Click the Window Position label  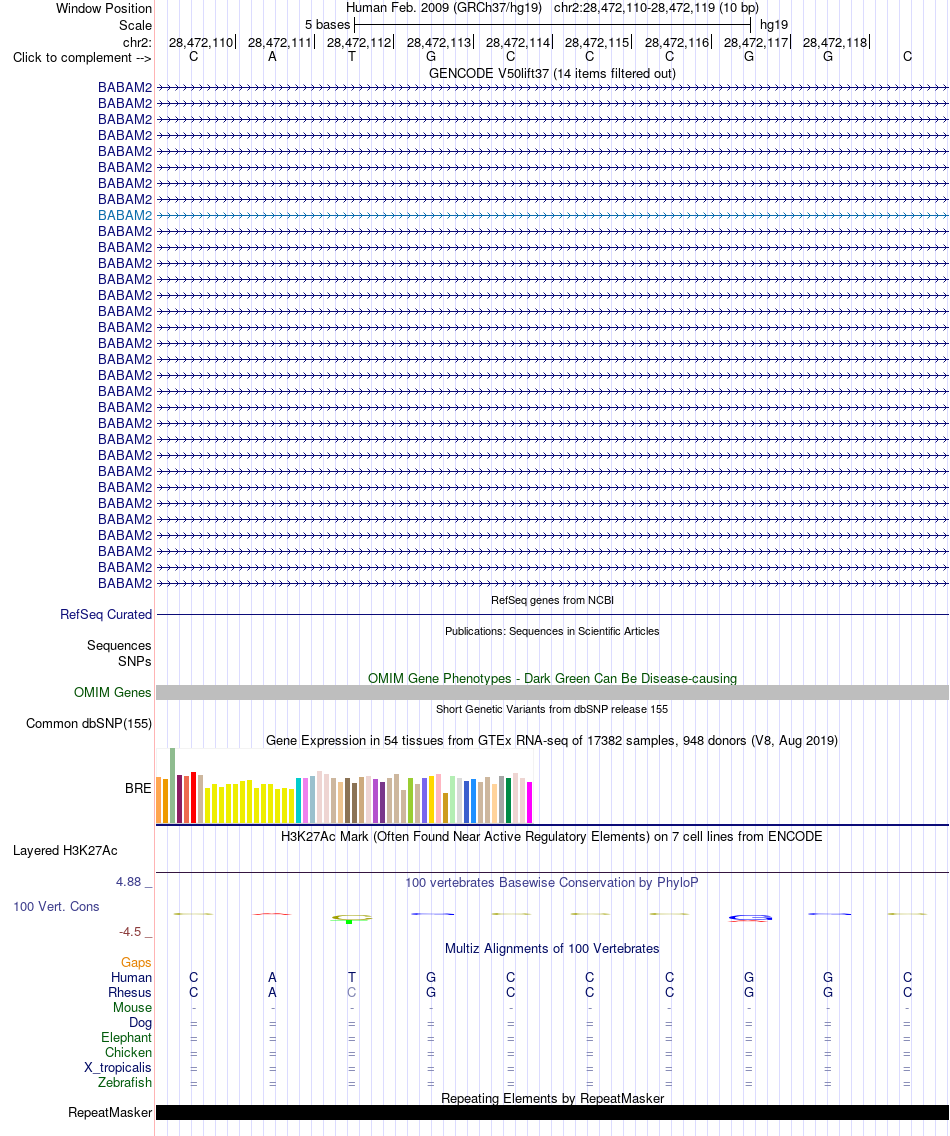pos(104,9)
